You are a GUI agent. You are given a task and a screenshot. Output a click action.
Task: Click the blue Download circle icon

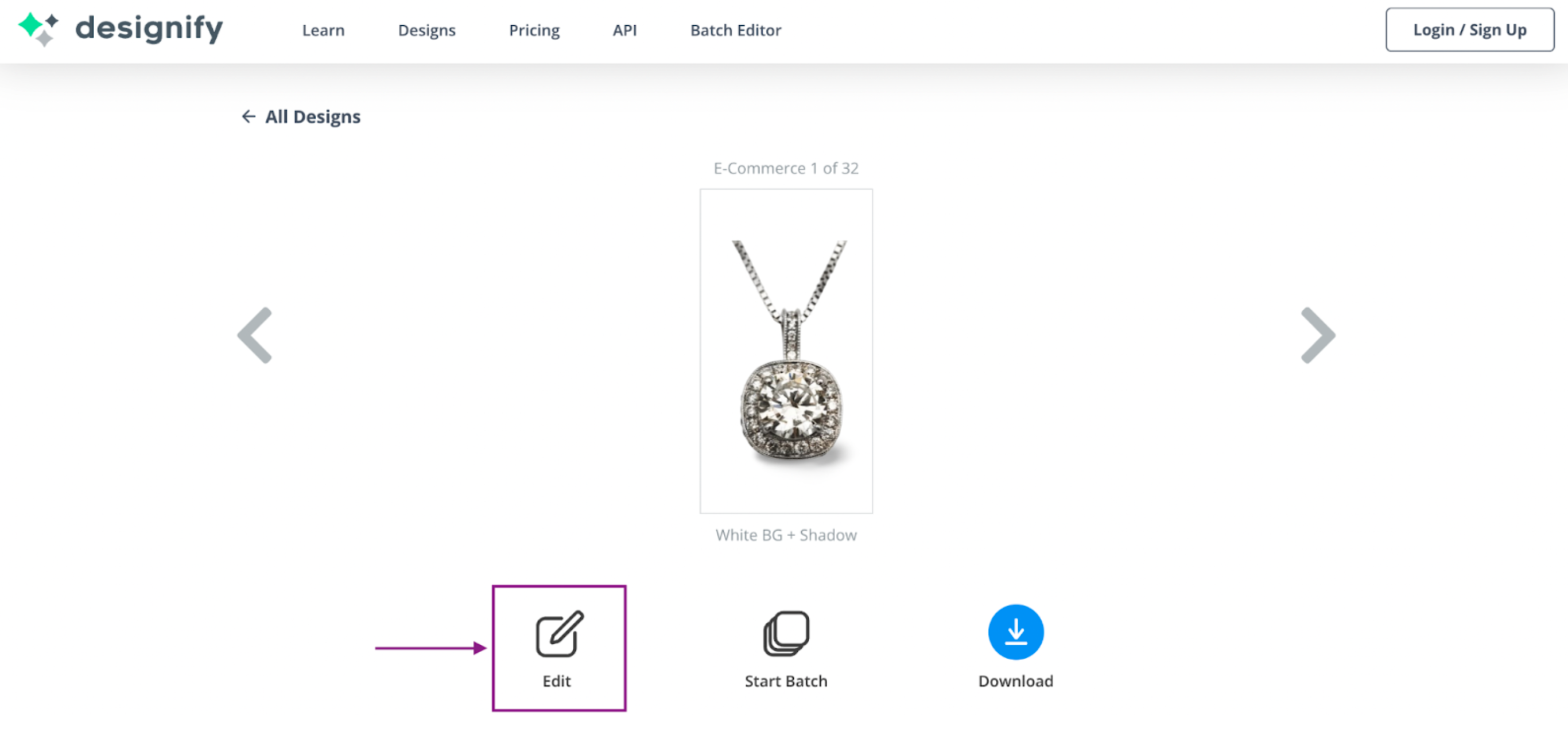coord(1015,632)
